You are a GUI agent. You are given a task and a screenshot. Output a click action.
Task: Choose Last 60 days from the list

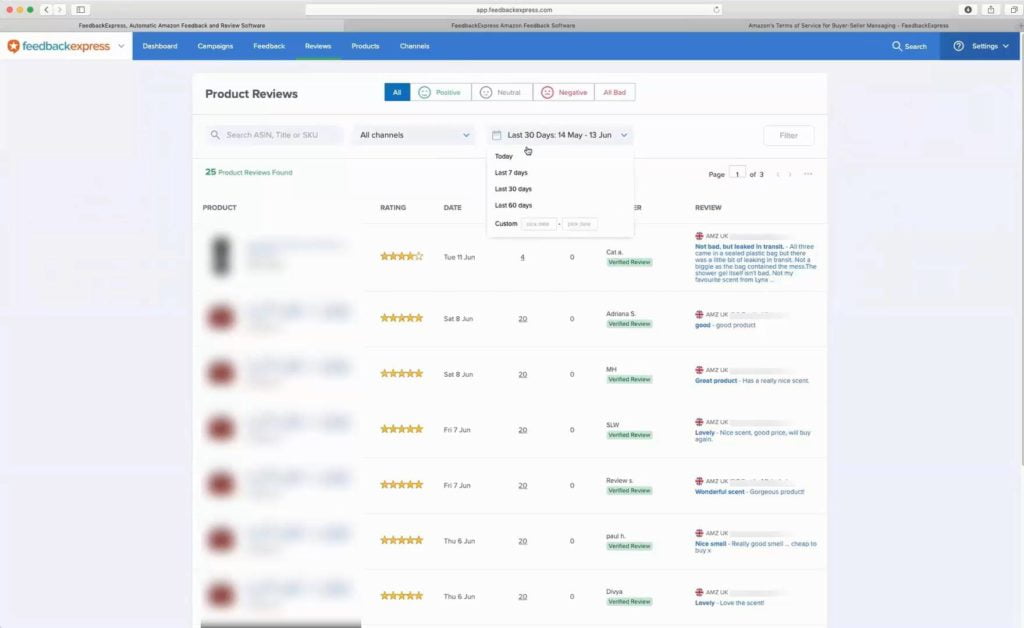(513, 206)
